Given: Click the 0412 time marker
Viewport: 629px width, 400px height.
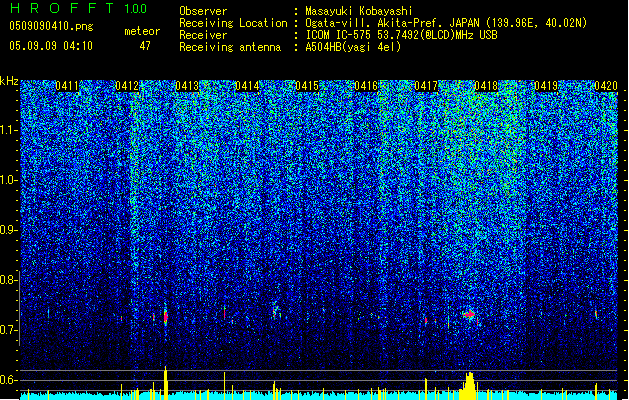Looking at the screenshot, I should click(127, 86).
